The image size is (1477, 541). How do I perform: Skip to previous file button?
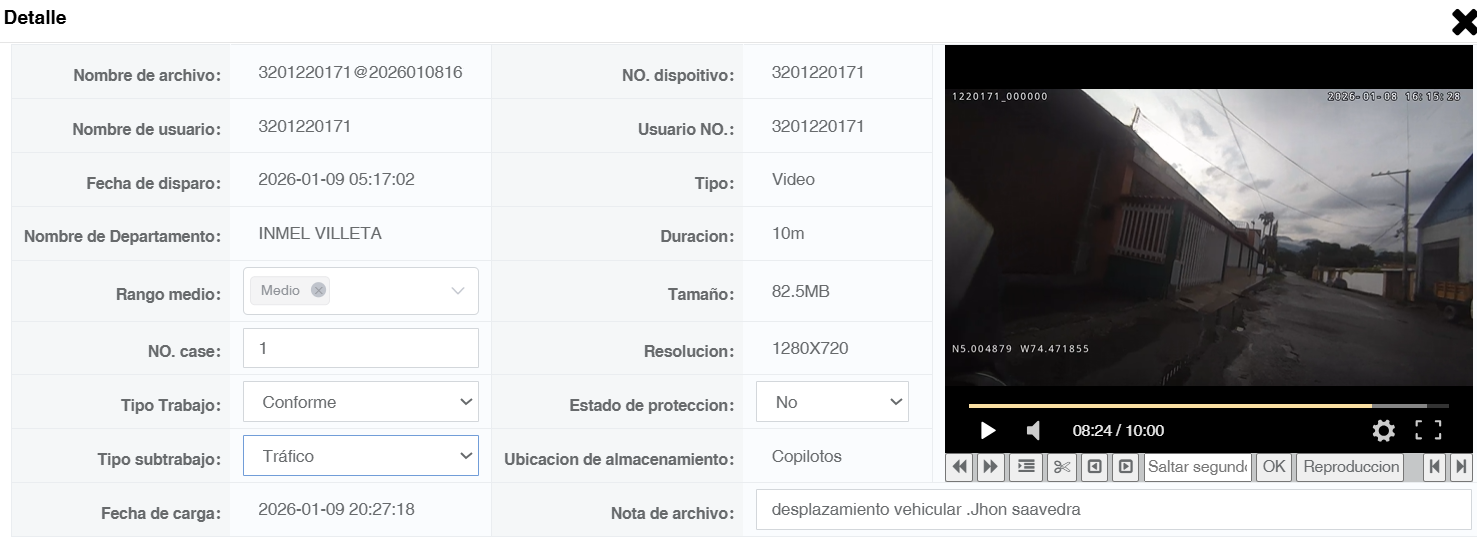(x=1435, y=467)
